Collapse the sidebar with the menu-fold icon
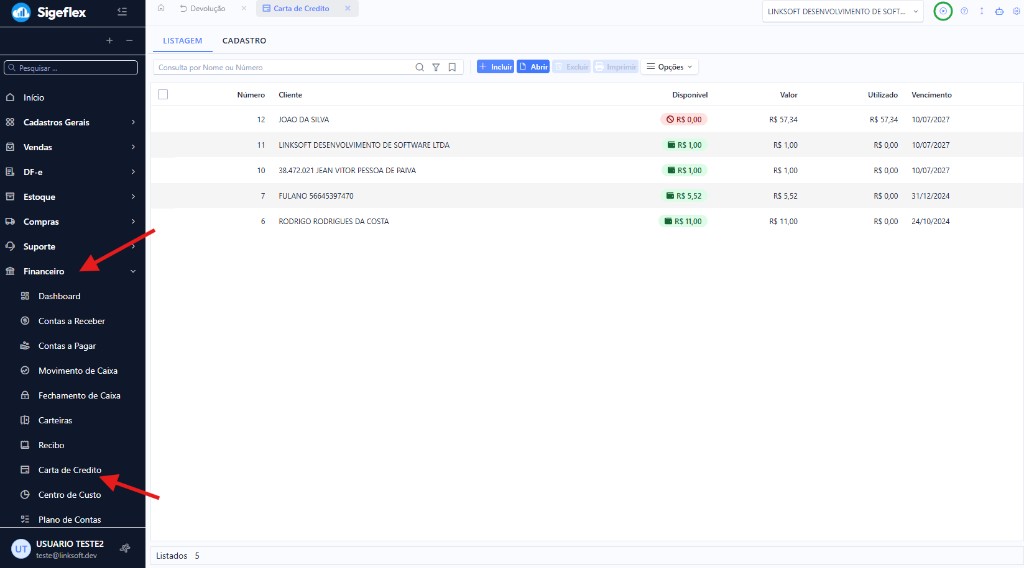This screenshot has width=1024, height=568. pos(122,12)
